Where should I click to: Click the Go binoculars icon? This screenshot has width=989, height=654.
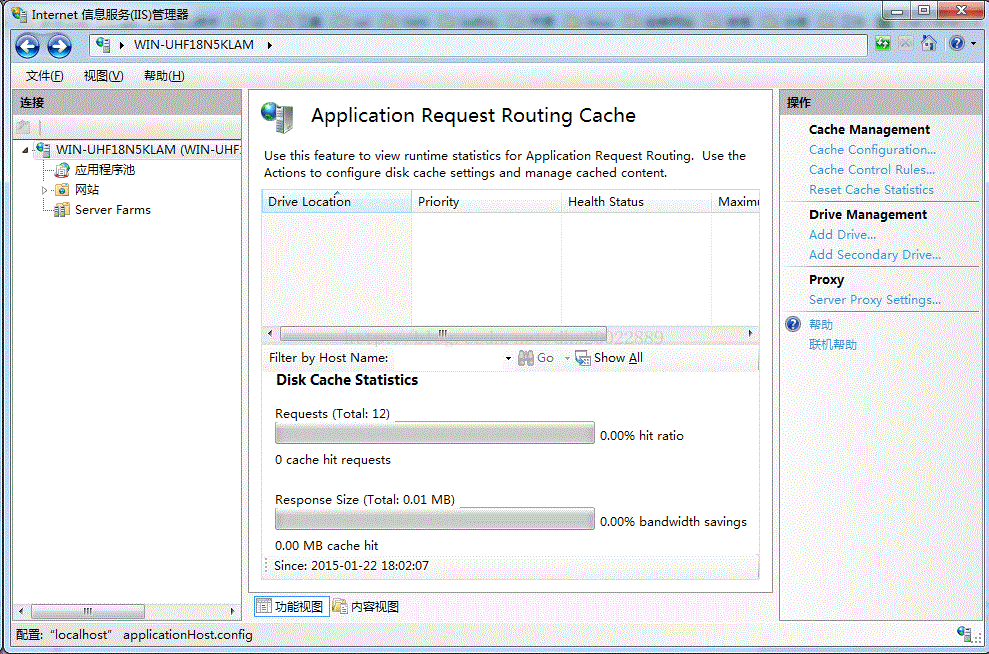coord(526,358)
